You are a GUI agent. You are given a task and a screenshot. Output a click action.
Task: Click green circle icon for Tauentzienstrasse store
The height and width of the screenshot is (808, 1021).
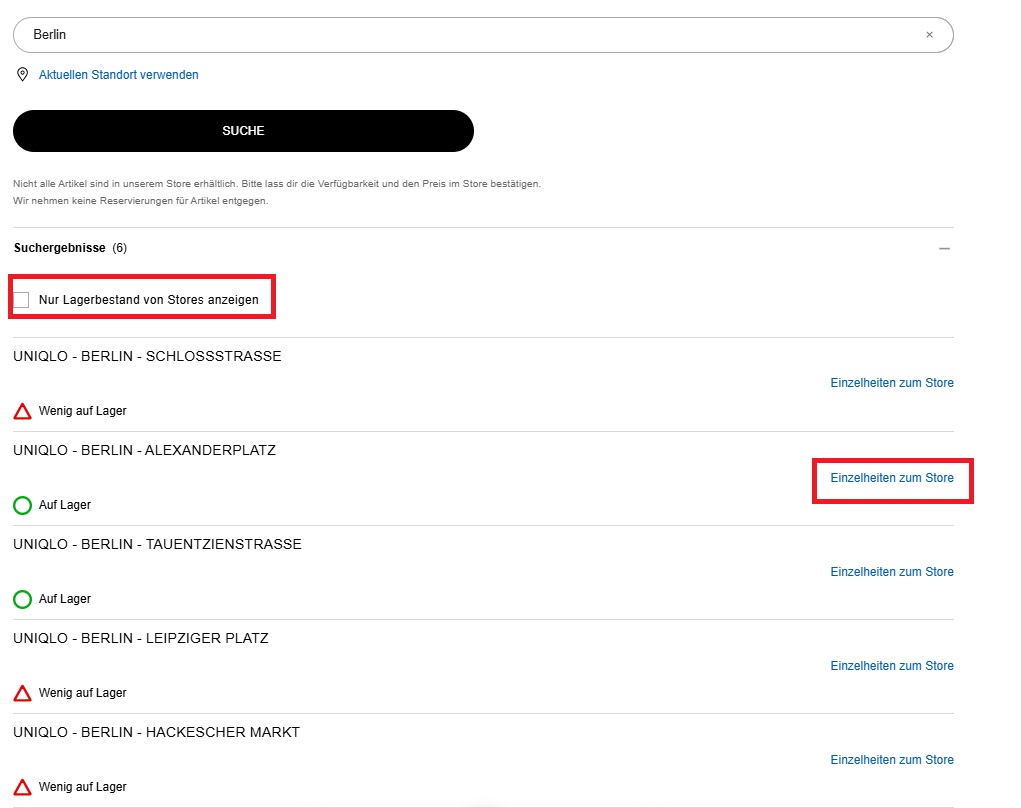[x=22, y=599]
